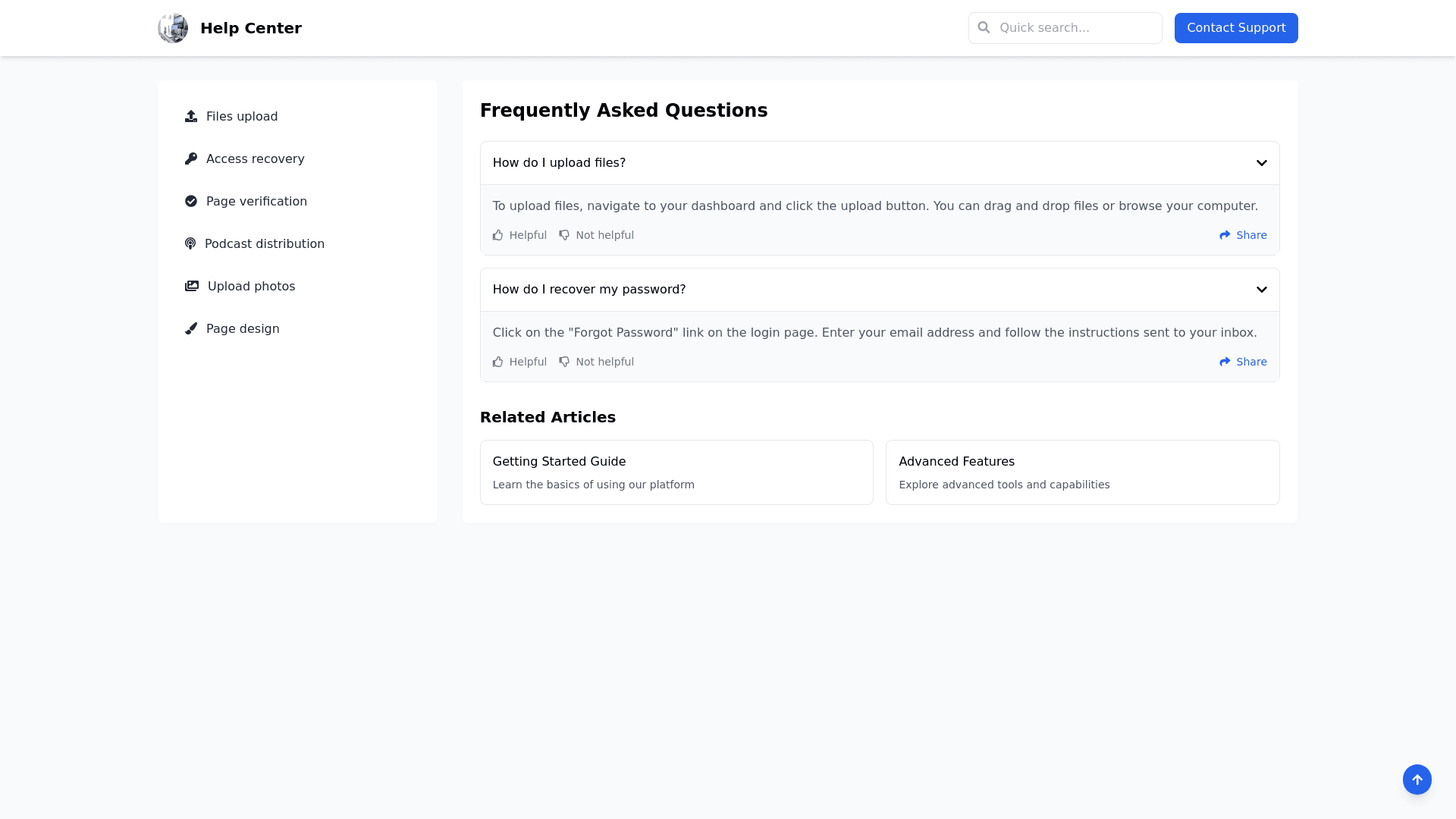Viewport: 1456px width, 819px height.
Task: Collapse the "How do I upload files?" question
Action: (1261, 163)
